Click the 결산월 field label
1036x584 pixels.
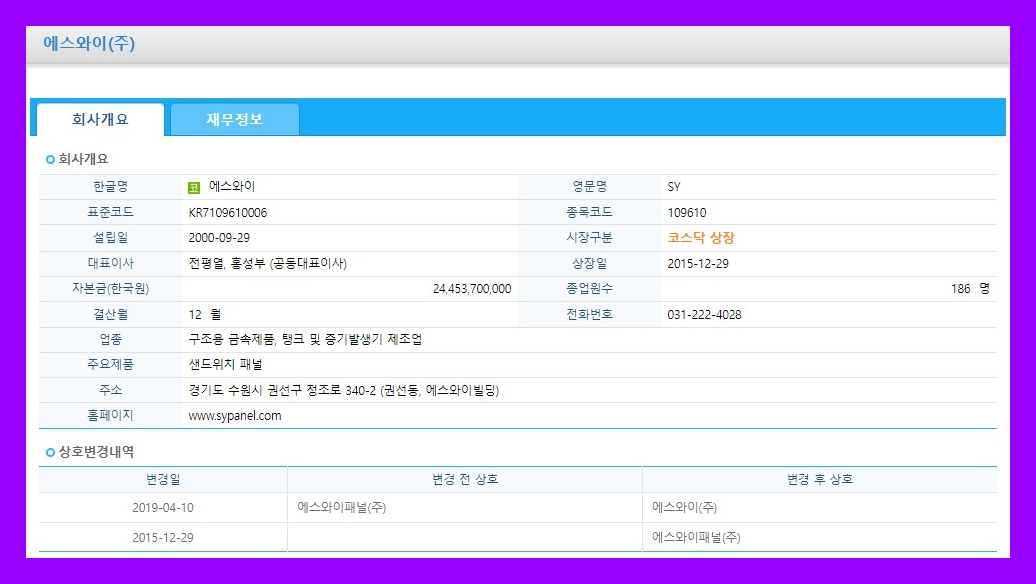click(110, 314)
